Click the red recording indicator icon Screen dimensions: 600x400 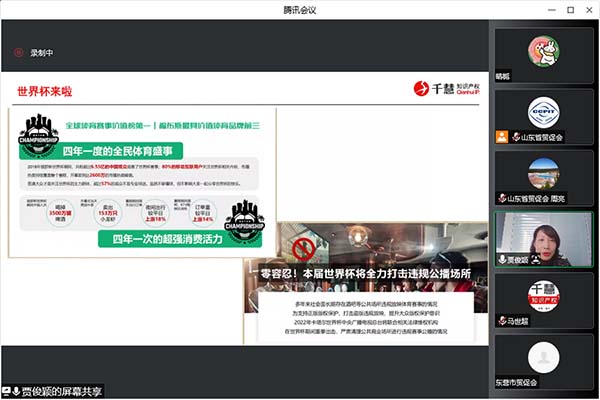pyautogui.click(x=18, y=53)
